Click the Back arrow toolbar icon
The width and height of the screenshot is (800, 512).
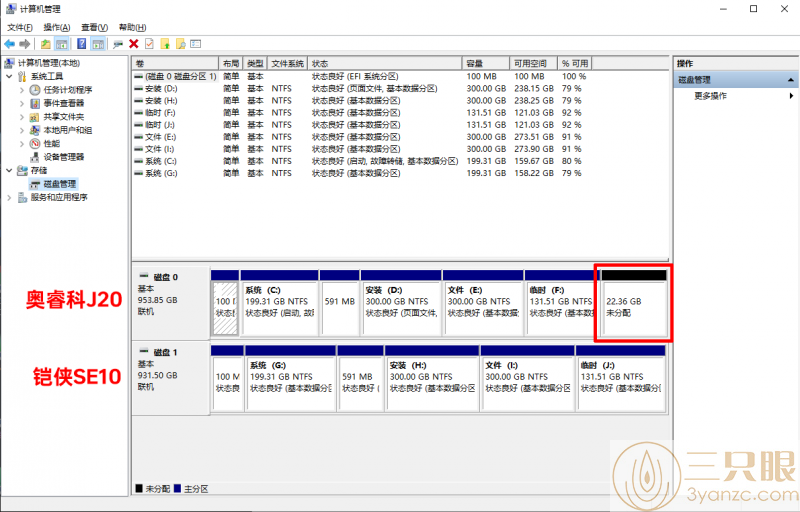[9, 44]
